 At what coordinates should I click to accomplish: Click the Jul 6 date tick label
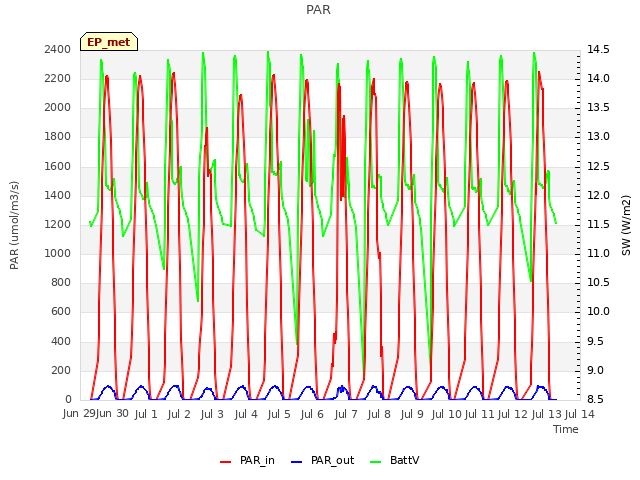[x=312, y=414]
